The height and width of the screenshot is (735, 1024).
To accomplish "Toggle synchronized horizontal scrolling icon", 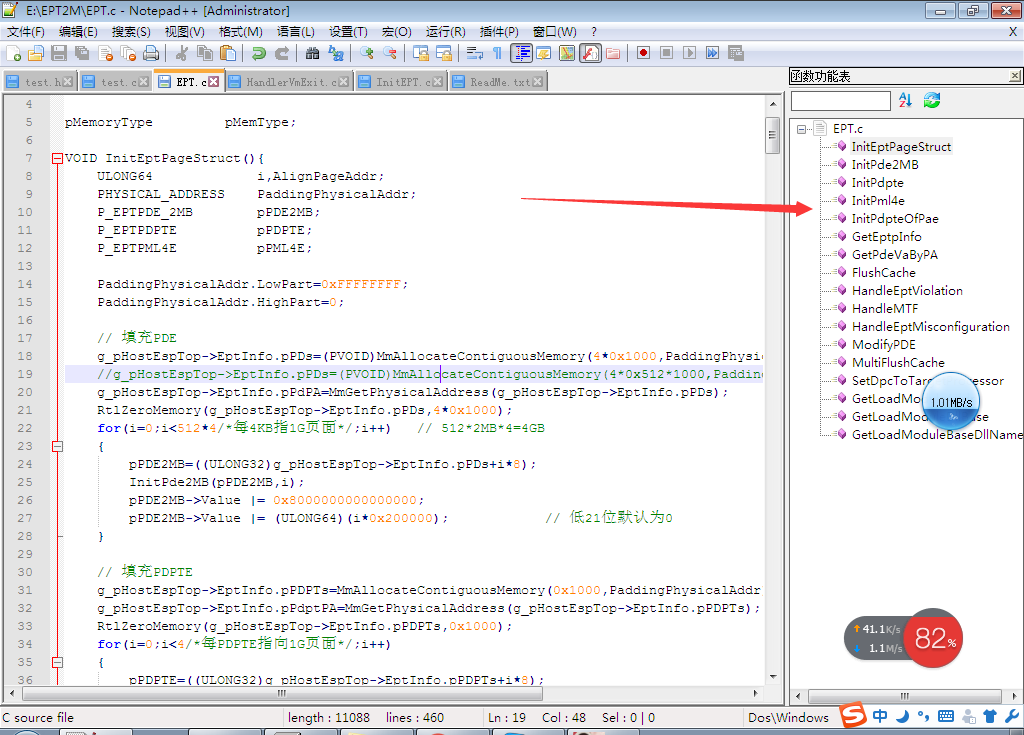I will tap(443, 54).
